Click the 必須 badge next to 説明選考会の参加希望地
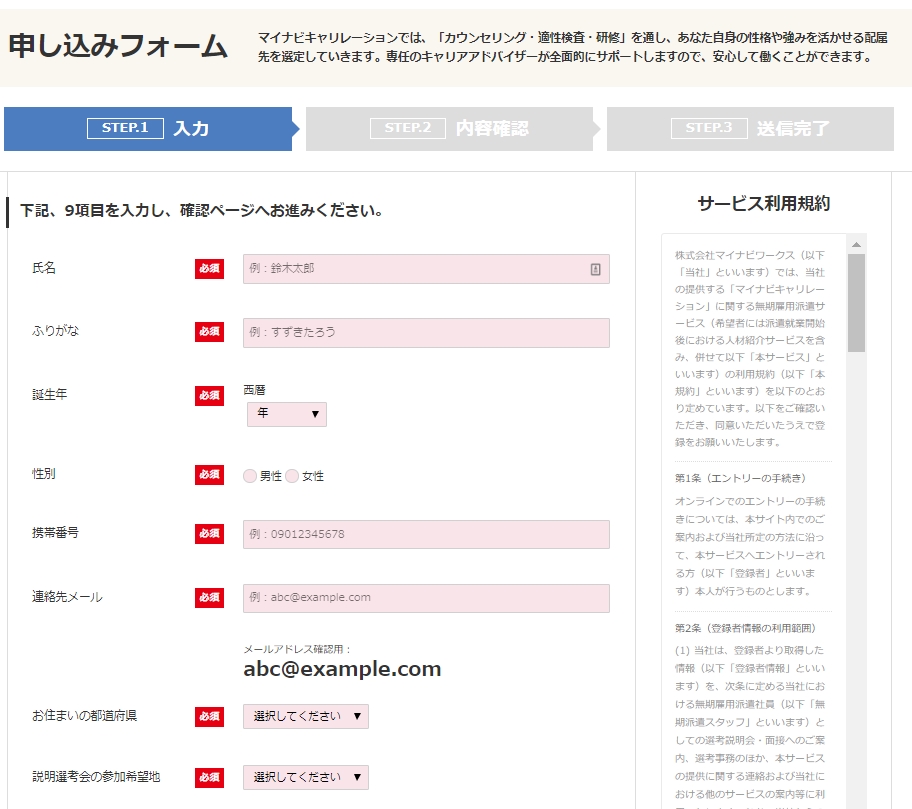The image size is (912, 809). pyautogui.click(x=209, y=777)
